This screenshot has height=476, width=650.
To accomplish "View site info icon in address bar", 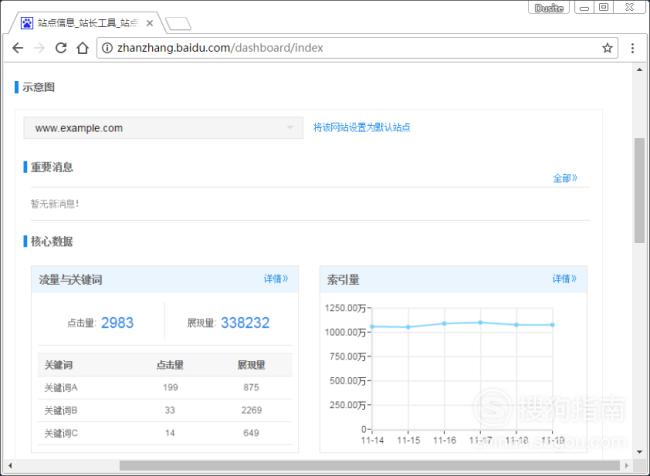I will (107, 48).
